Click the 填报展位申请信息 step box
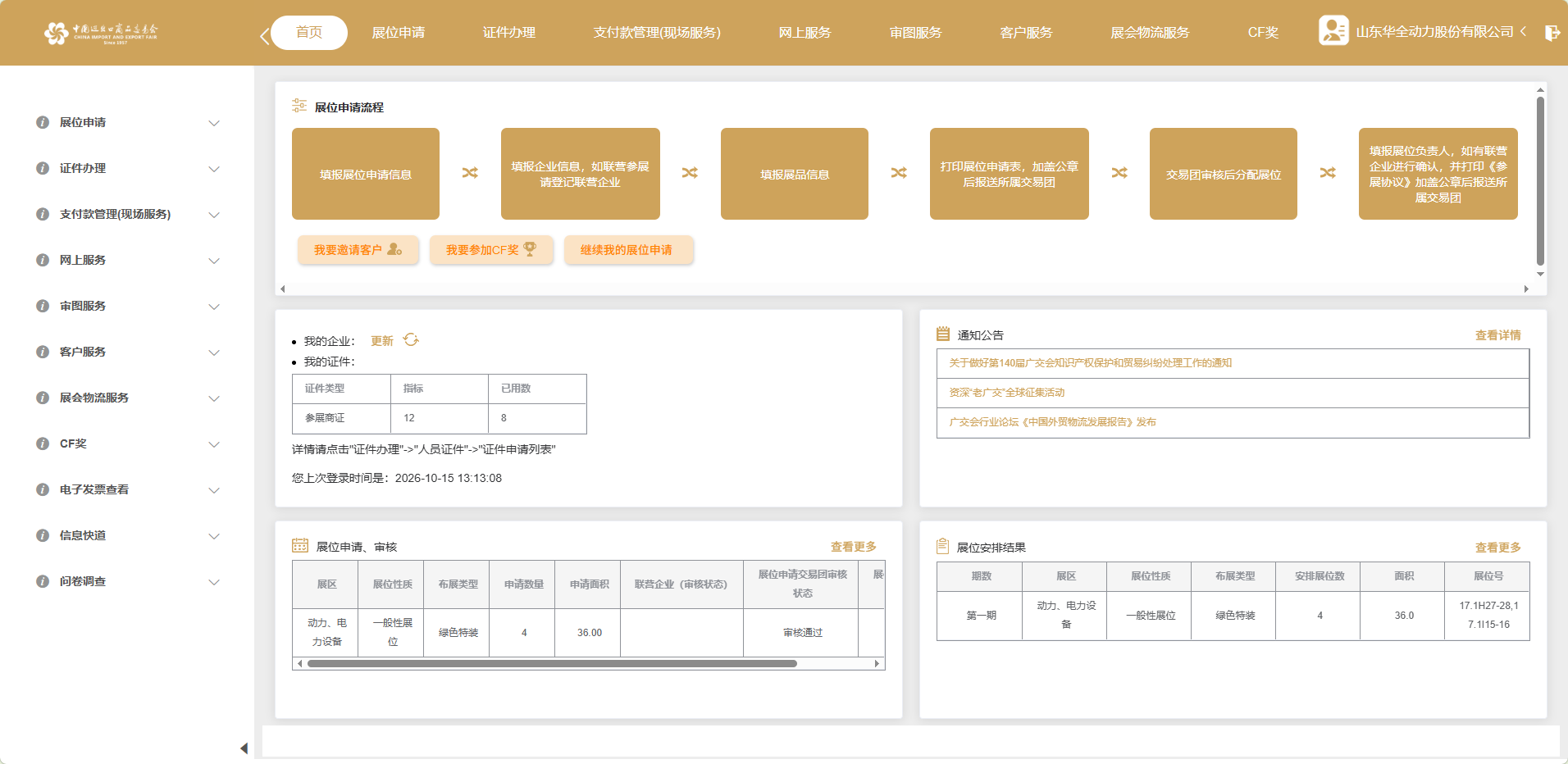This screenshot has height=764, width=1568. pyautogui.click(x=366, y=174)
